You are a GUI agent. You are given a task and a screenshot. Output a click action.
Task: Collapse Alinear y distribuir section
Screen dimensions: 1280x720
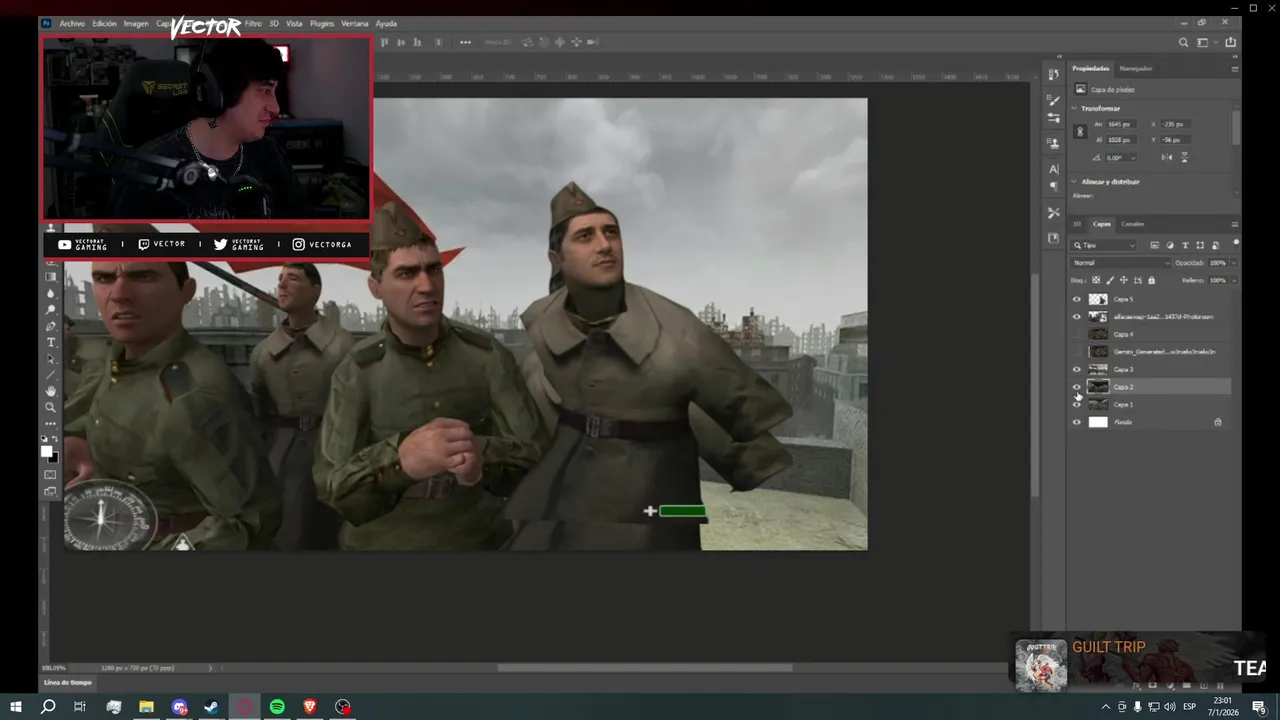(1074, 181)
